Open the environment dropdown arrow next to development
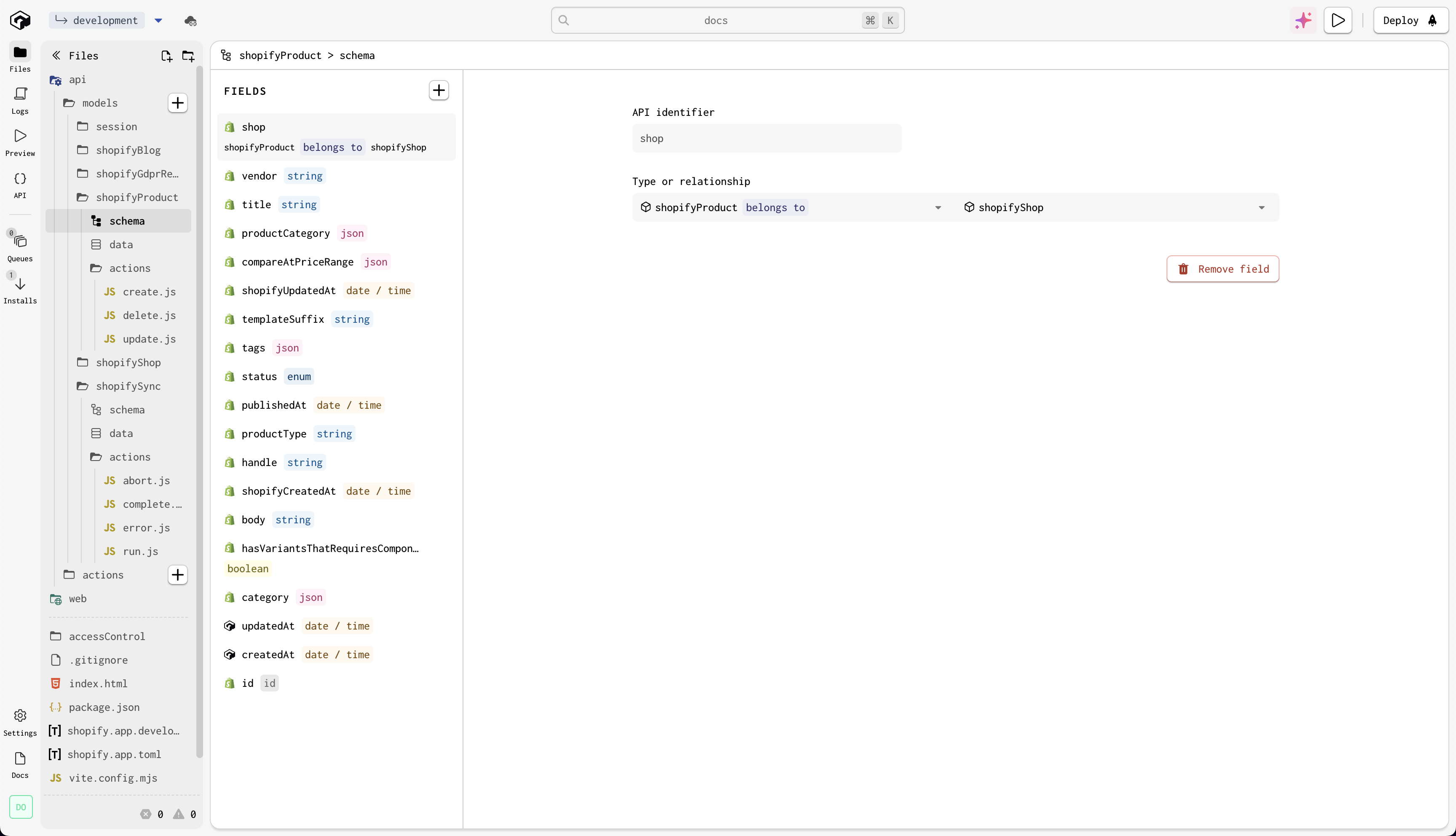Screen dimensions: 1456x836 click(x=158, y=21)
